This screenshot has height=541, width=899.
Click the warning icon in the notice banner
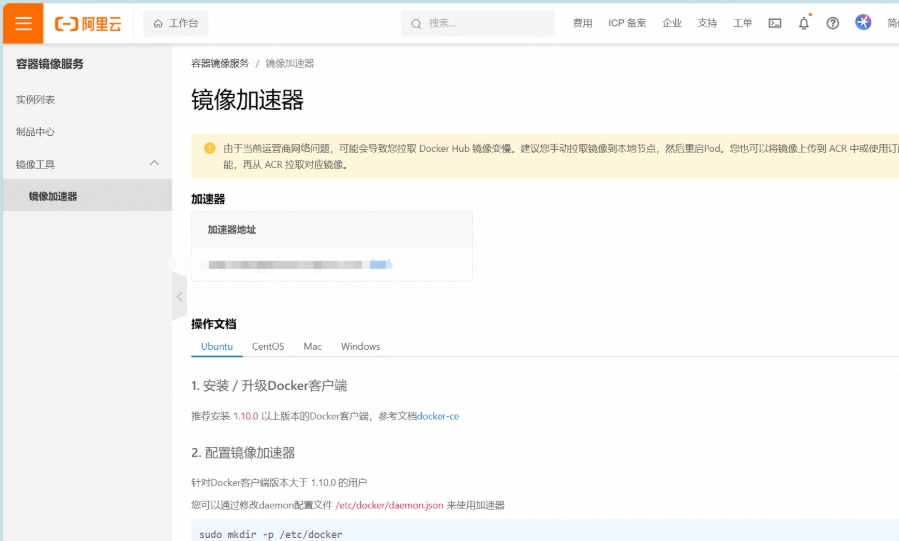click(210, 148)
